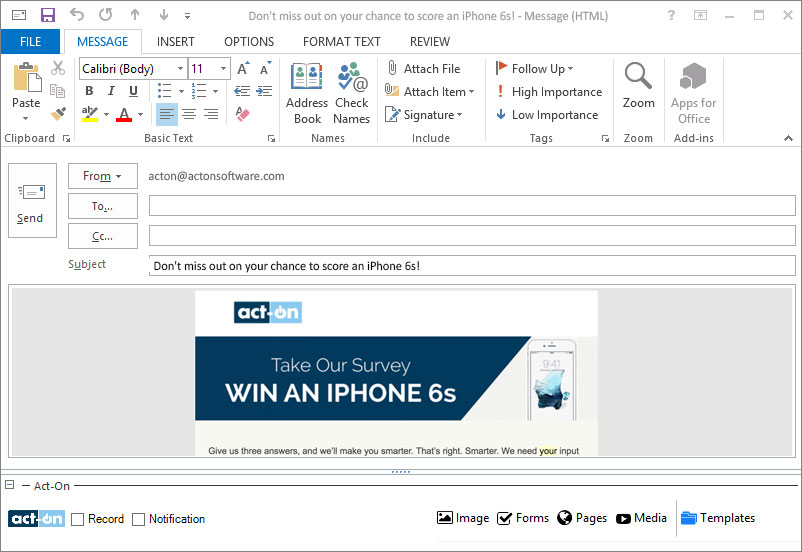The height and width of the screenshot is (552, 802).
Task: Undo the last action
Action: coord(77,15)
